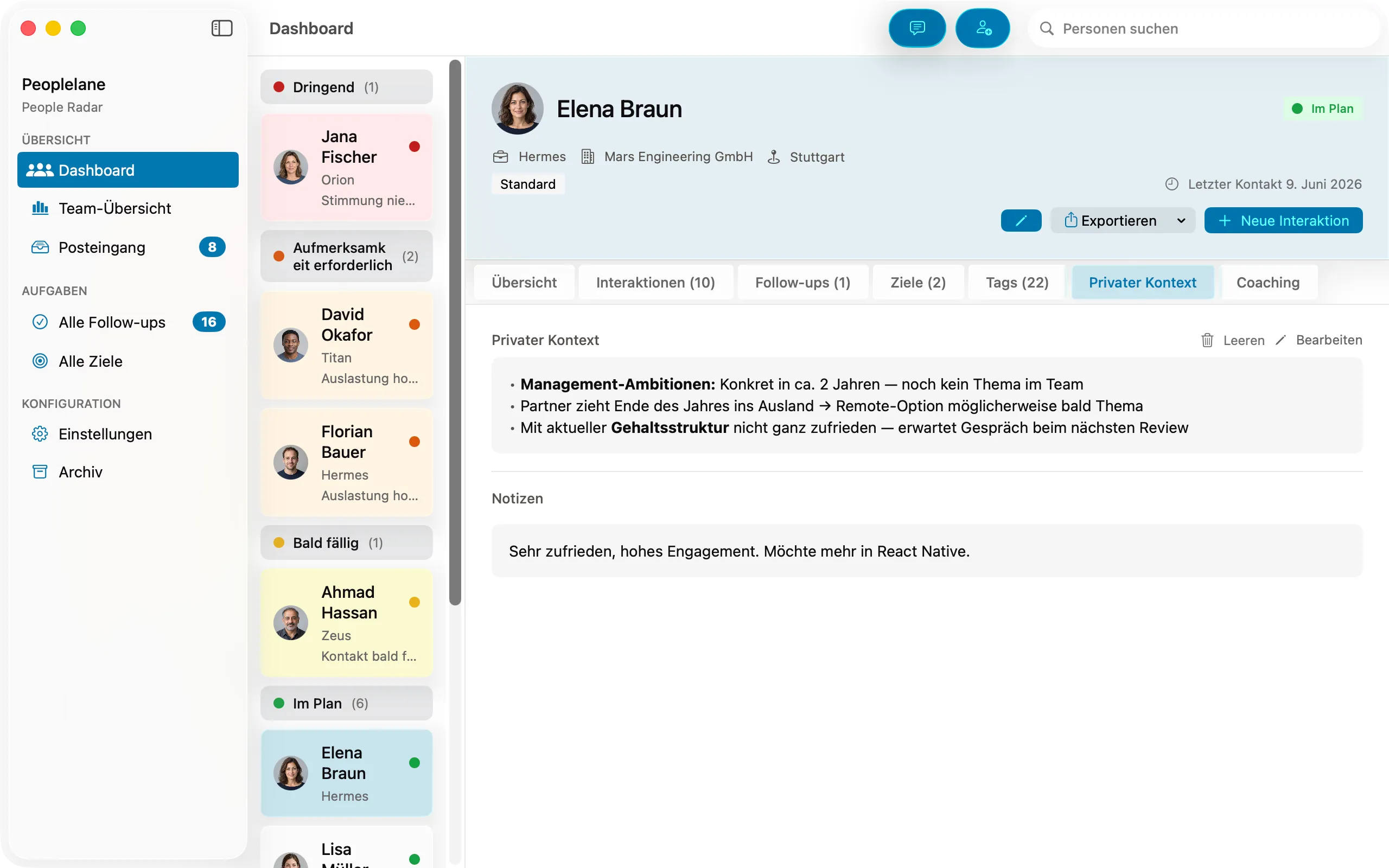Click the clock icon by Letzter Kontakt

(x=1171, y=184)
